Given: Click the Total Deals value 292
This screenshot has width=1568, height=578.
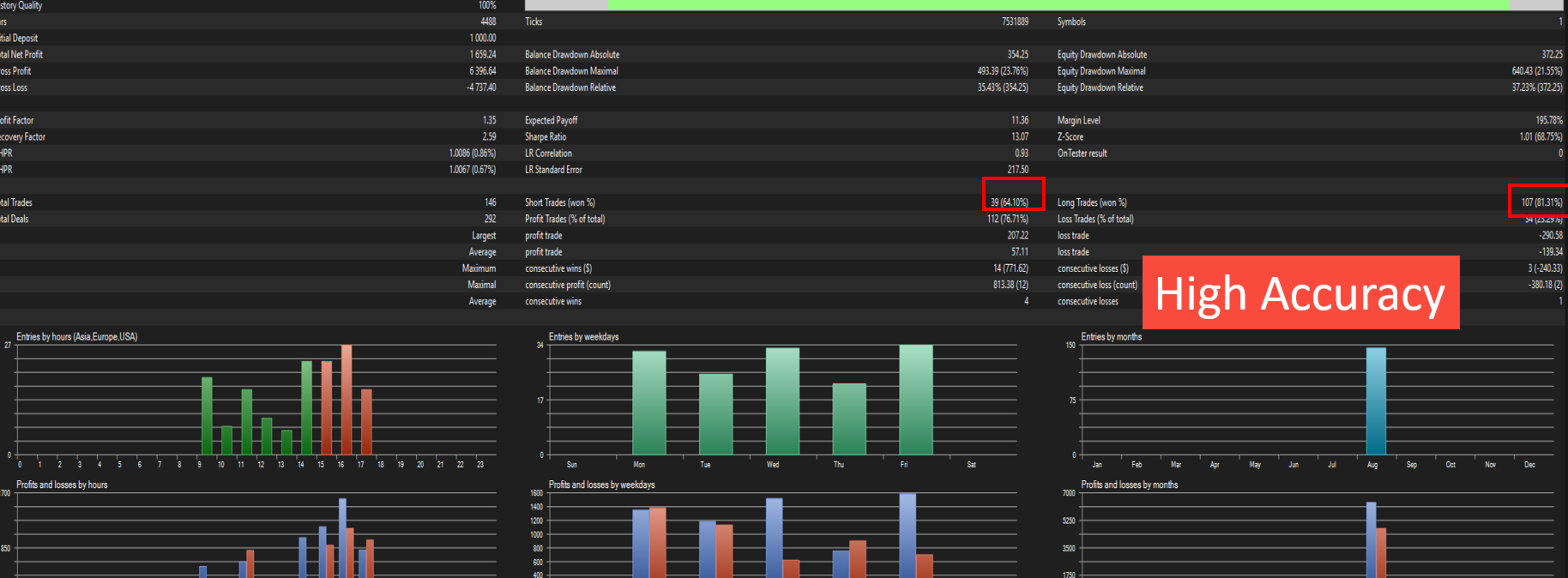Looking at the screenshot, I should click(x=490, y=219).
